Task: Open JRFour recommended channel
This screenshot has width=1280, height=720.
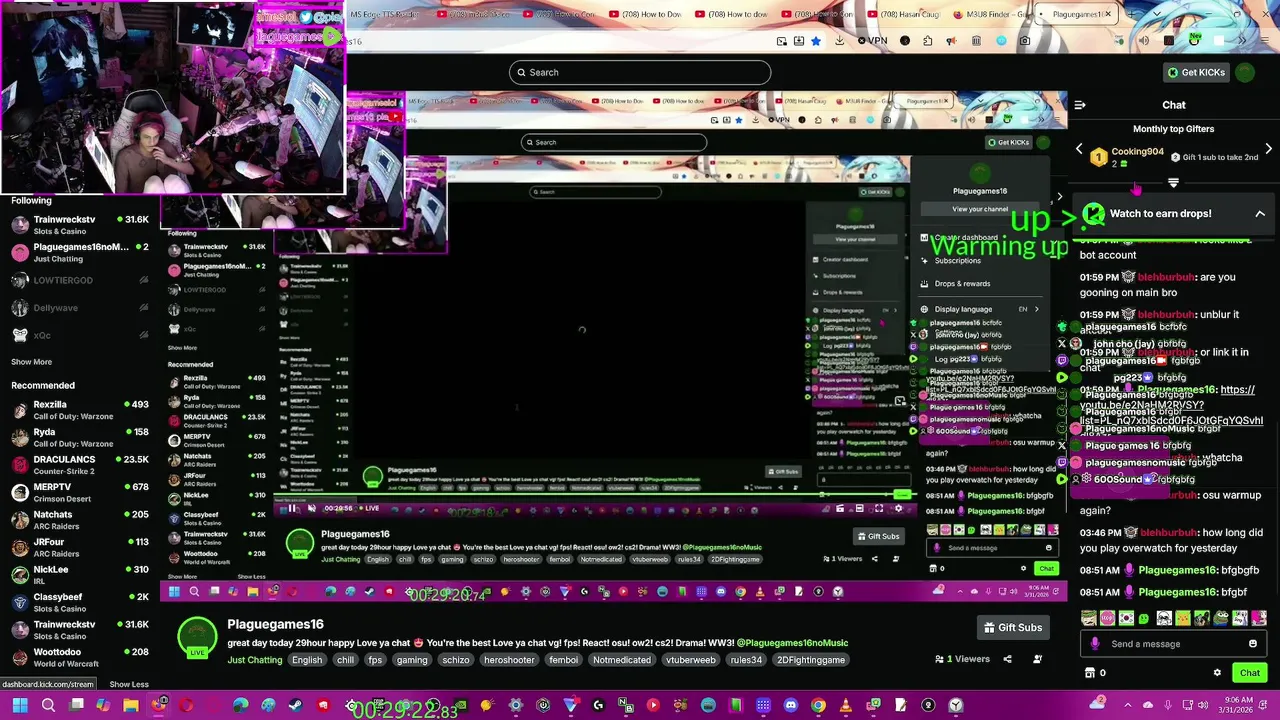Action: tap(78, 547)
